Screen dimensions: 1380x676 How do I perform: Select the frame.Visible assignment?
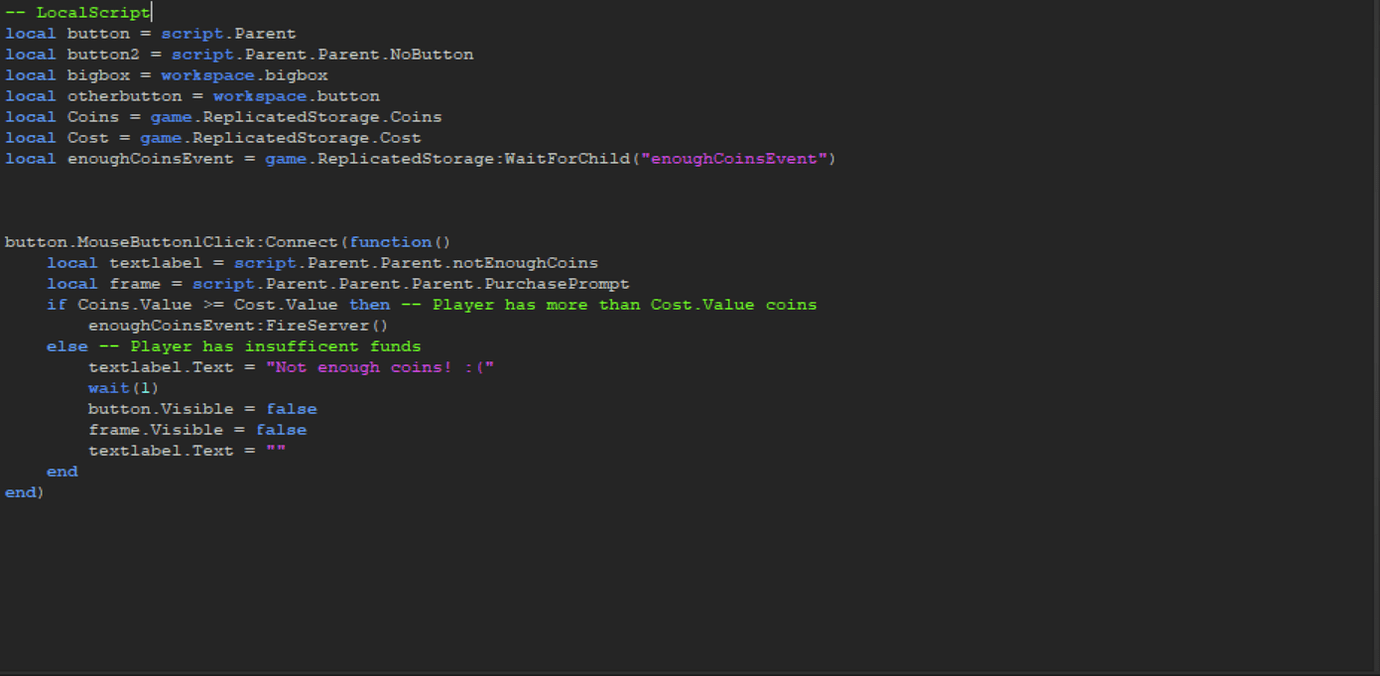click(x=196, y=429)
